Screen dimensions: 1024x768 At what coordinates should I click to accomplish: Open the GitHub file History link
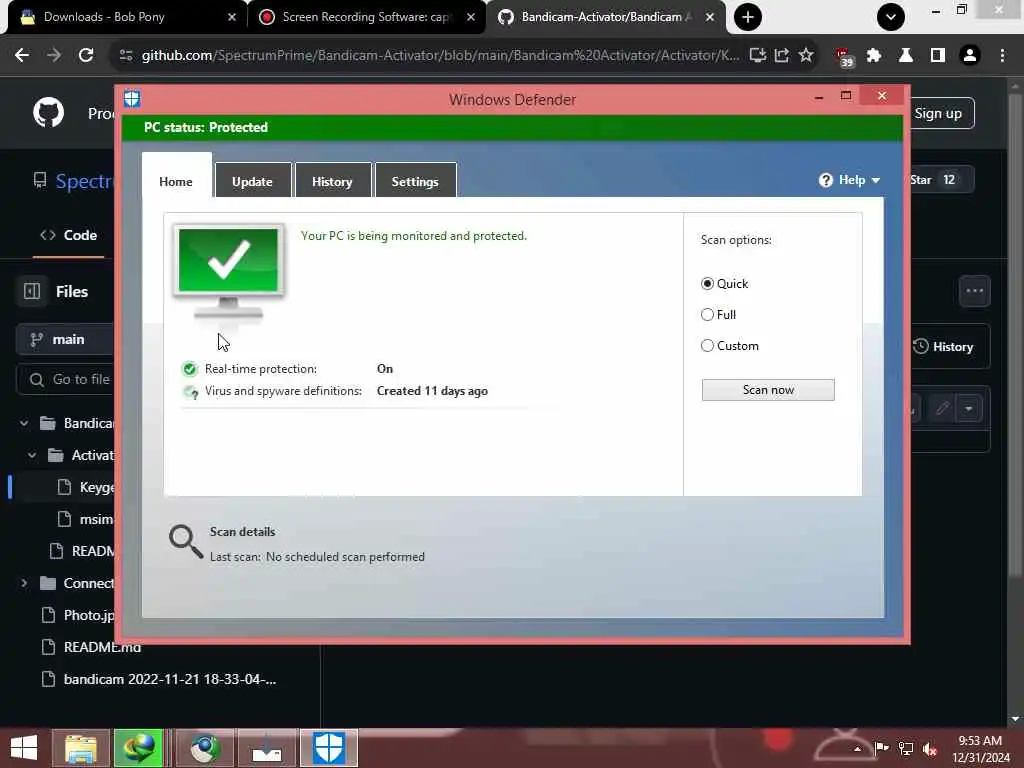tap(944, 347)
